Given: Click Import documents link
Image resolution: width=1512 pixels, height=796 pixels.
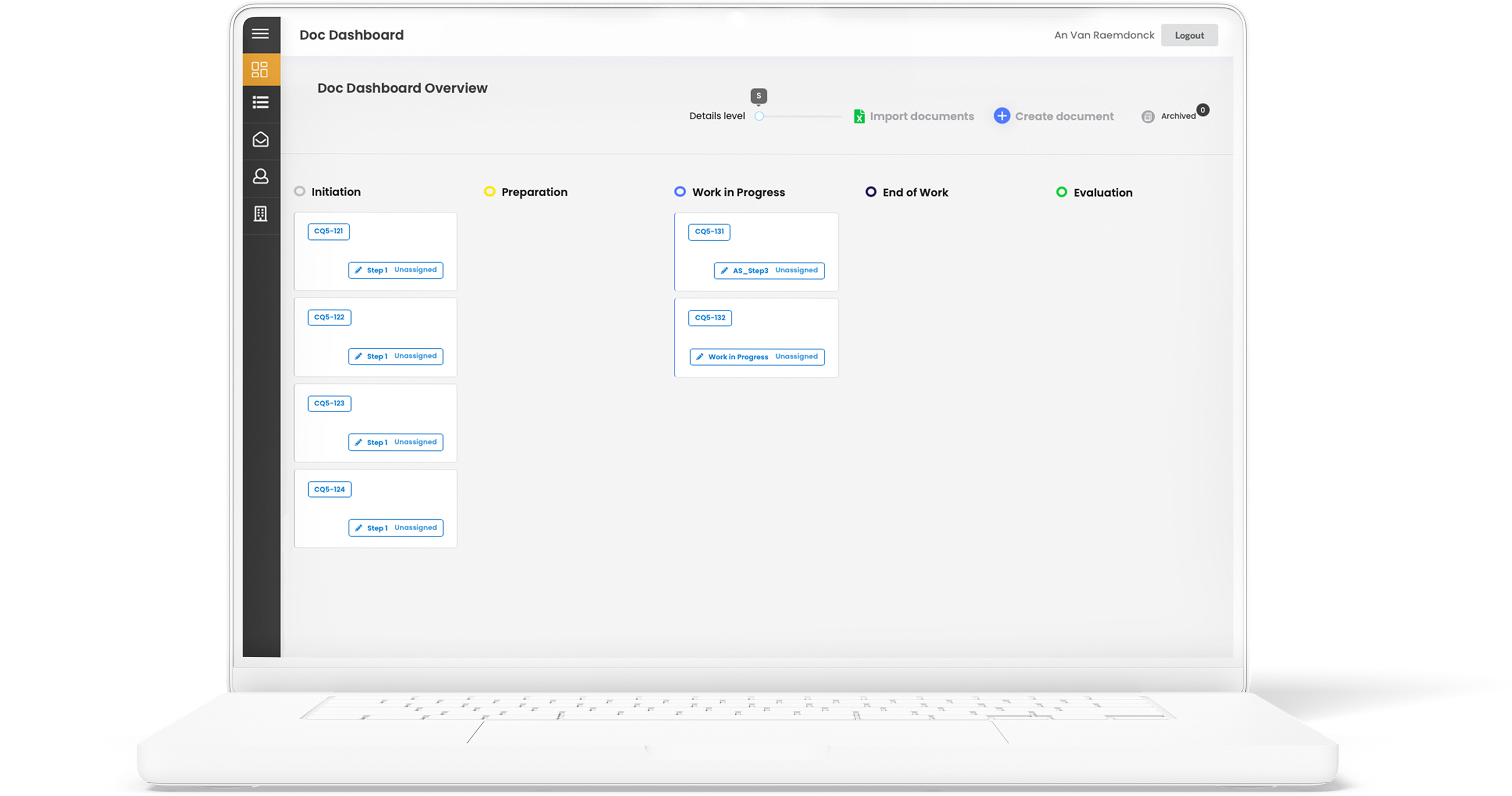Looking at the screenshot, I should (921, 116).
